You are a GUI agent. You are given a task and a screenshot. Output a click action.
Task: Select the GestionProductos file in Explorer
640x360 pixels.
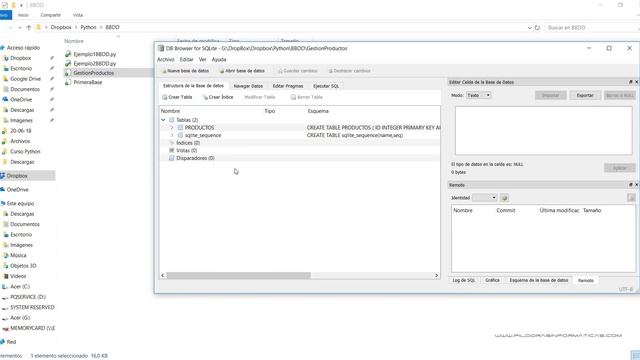pyautogui.click(x=93, y=73)
